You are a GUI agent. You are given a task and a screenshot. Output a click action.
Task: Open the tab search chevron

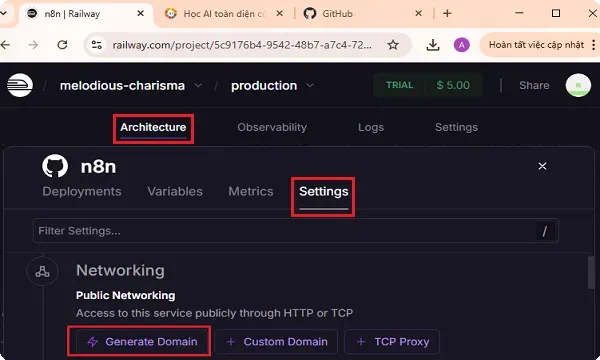pos(4,13)
